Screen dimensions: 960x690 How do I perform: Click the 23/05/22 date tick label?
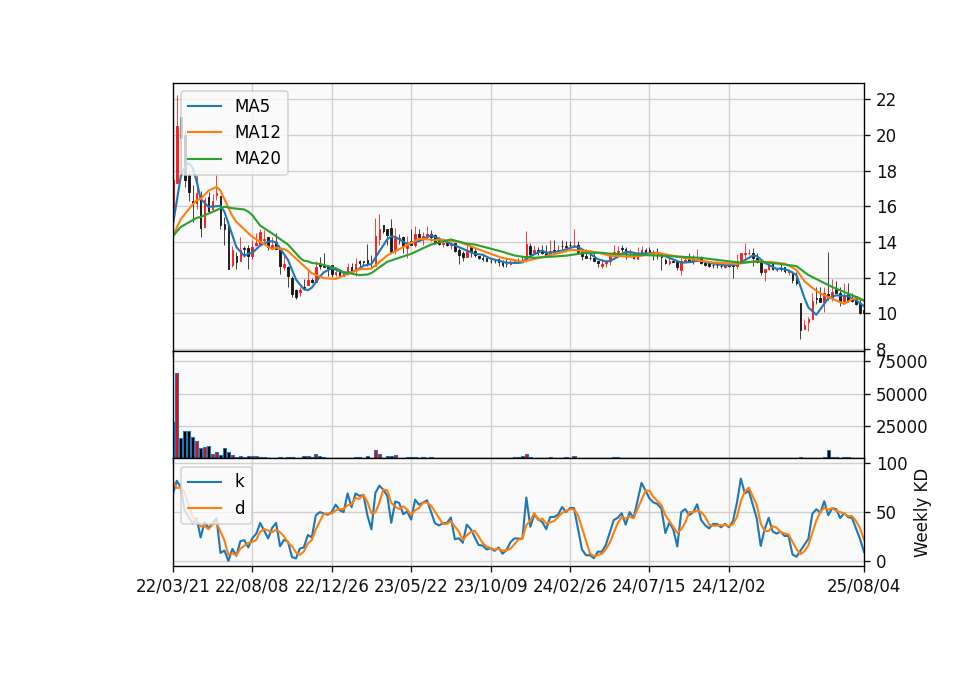click(x=411, y=586)
